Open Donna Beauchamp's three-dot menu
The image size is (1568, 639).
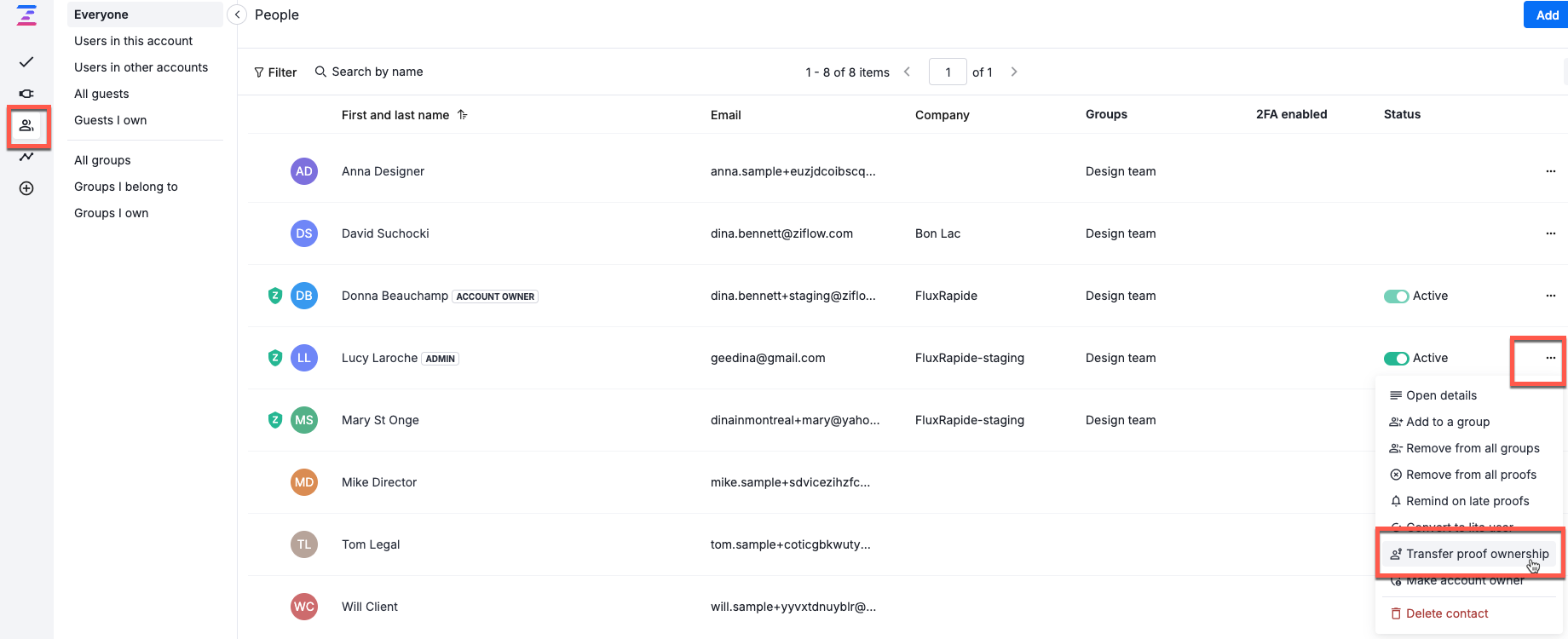point(1550,296)
